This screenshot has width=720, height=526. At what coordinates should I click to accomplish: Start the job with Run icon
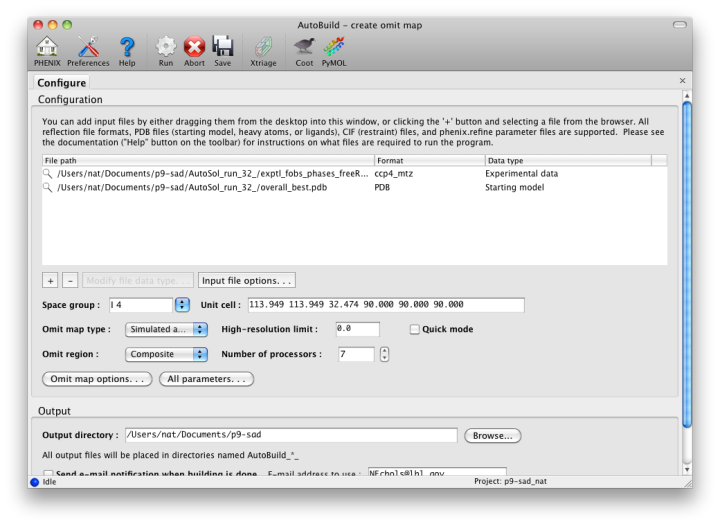(166, 46)
